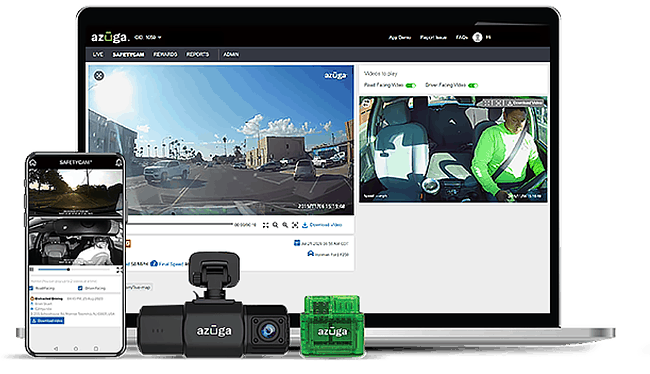Viewport: 650px width, 374px height.
Task: Tap the notification bell on the phone
Action: 119,163
